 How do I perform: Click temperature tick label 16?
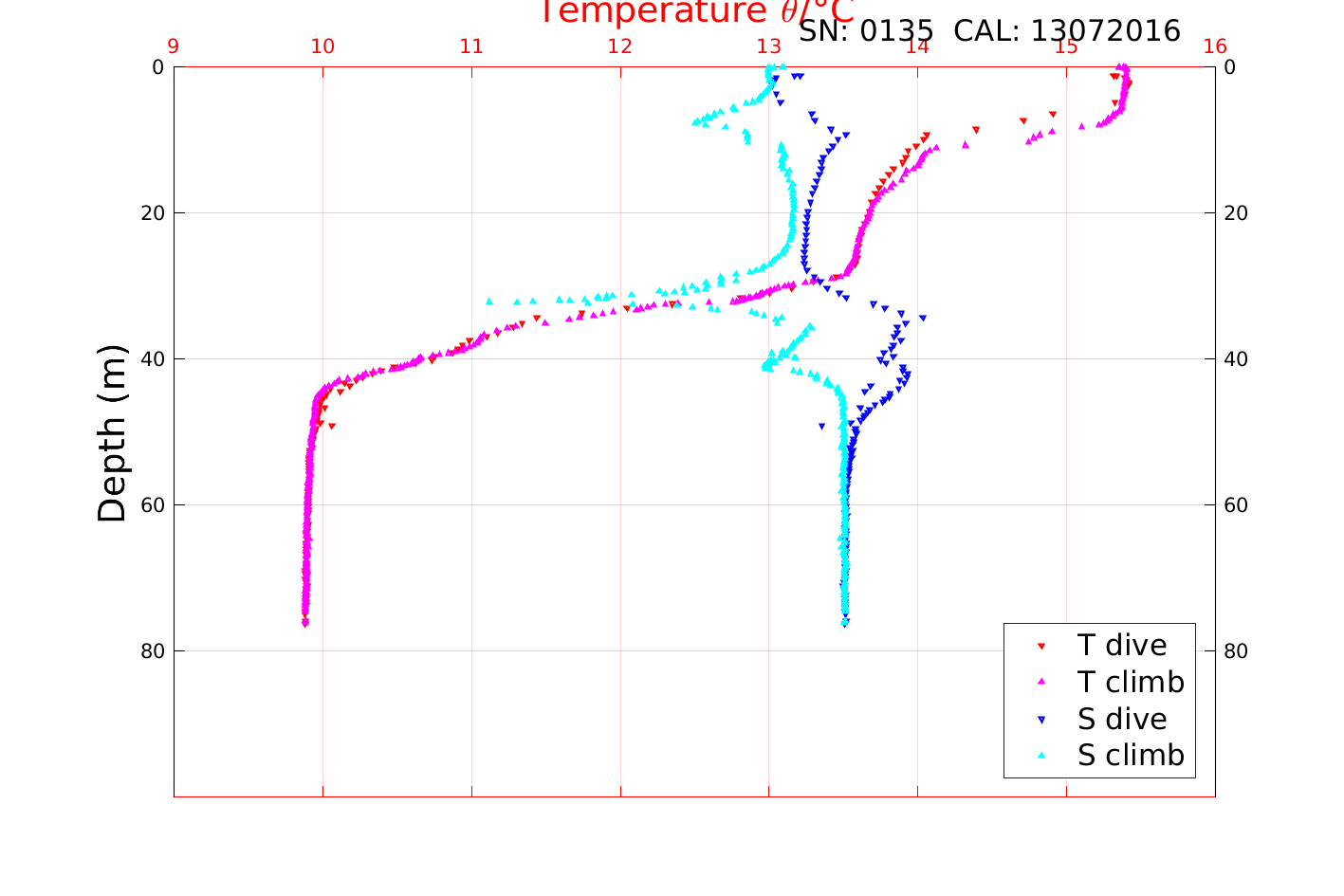[x=1215, y=46]
